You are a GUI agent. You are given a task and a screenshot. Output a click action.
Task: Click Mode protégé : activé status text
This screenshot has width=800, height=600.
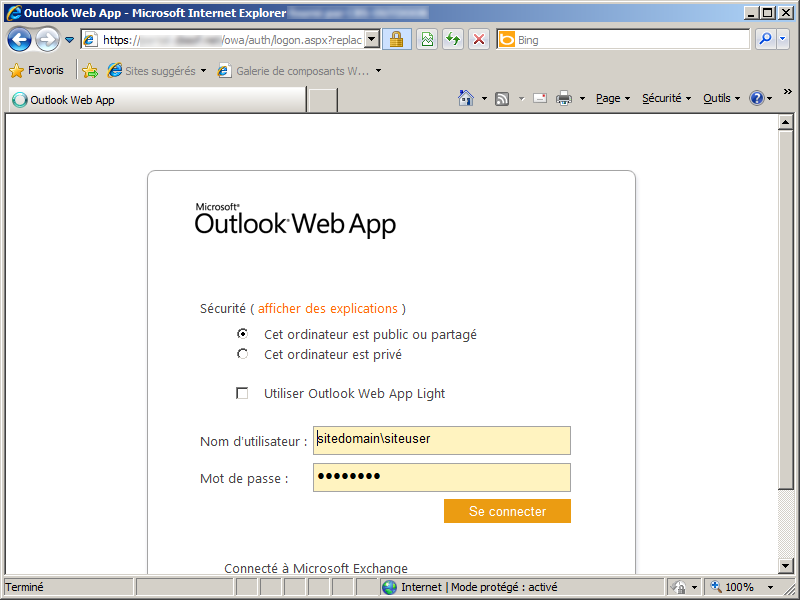[x=504, y=587]
